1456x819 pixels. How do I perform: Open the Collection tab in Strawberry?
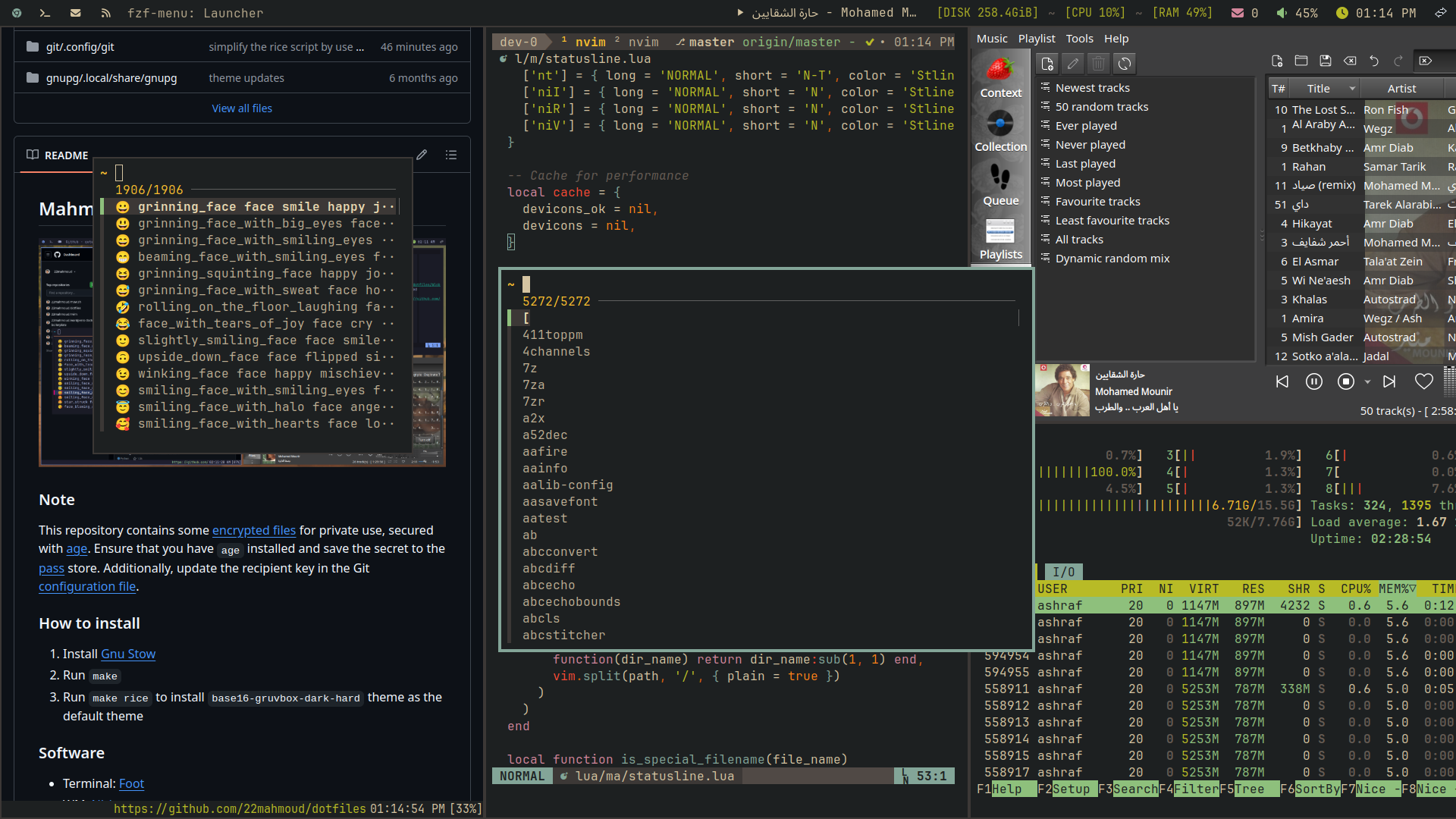[x=1000, y=131]
